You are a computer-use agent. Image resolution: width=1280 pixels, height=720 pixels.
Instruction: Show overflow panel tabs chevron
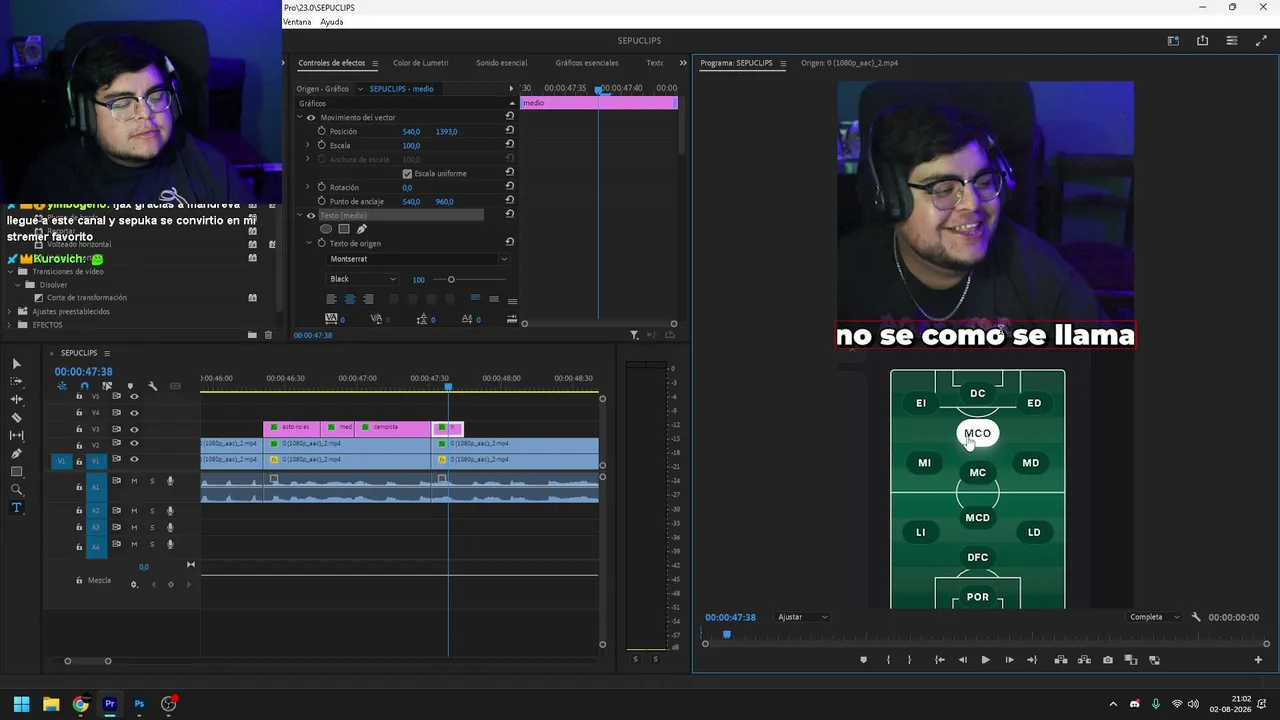click(x=683, y=63)
